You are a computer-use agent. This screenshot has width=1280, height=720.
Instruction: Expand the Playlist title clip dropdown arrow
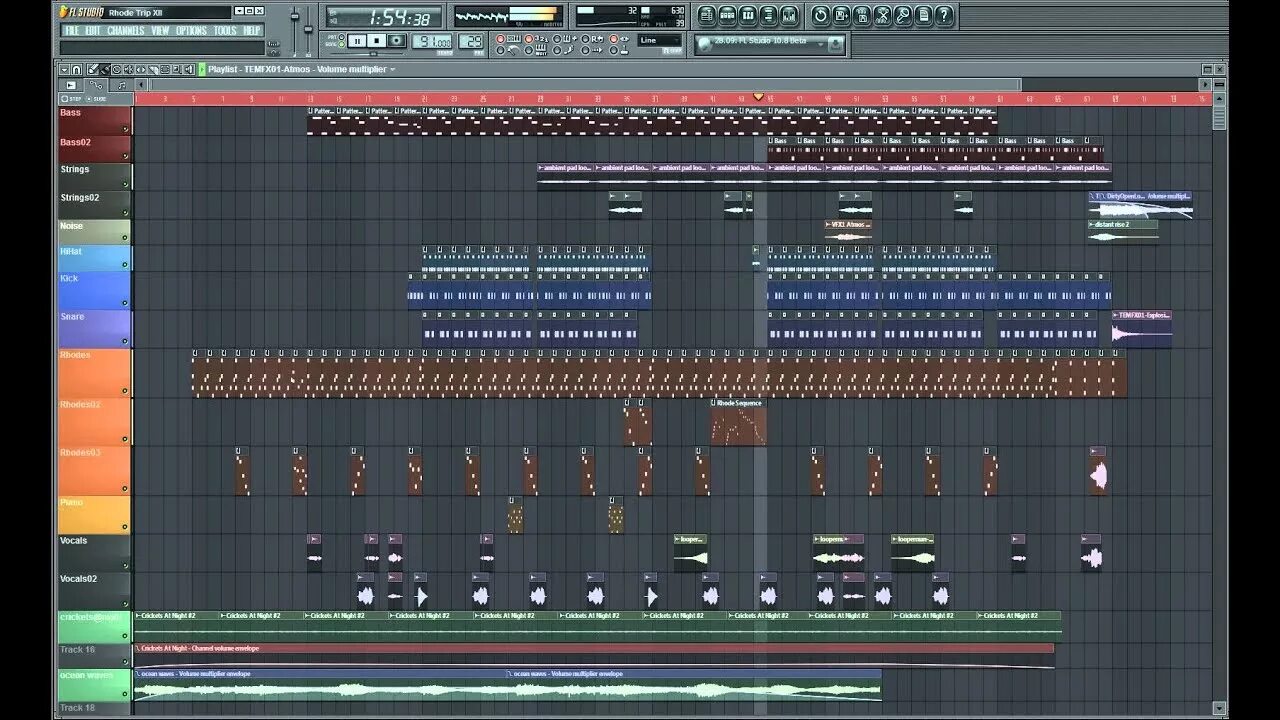(x=392, y=70)
